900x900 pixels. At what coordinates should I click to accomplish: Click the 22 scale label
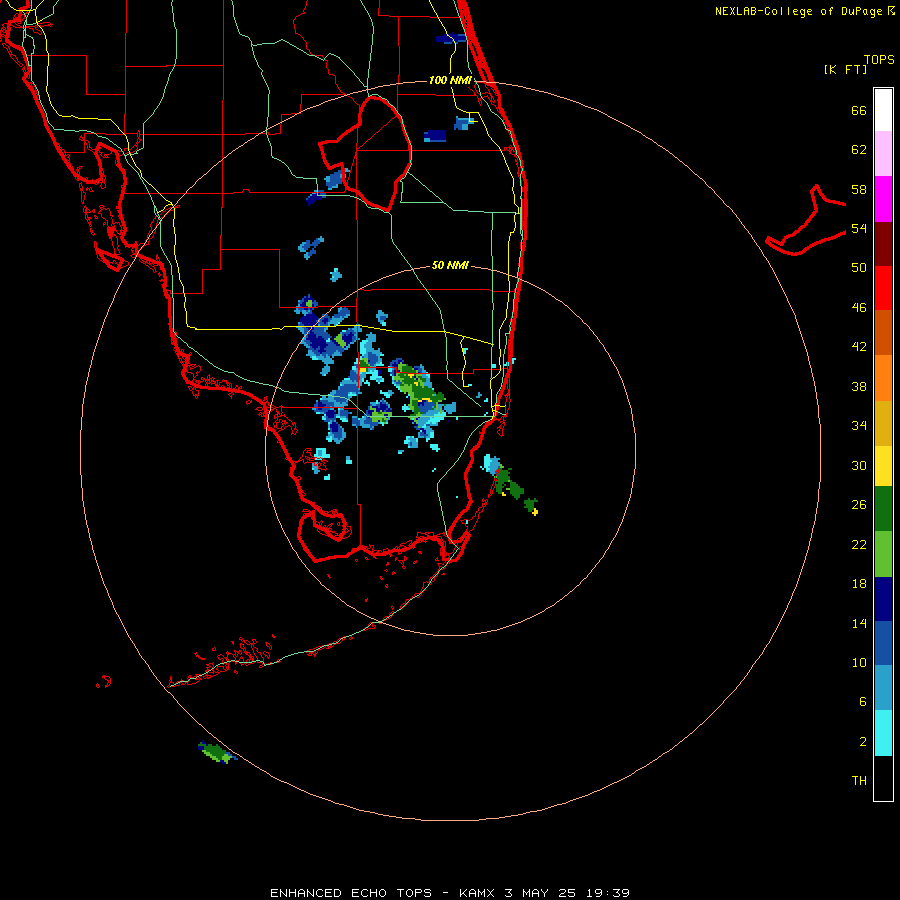click(859, 544)
